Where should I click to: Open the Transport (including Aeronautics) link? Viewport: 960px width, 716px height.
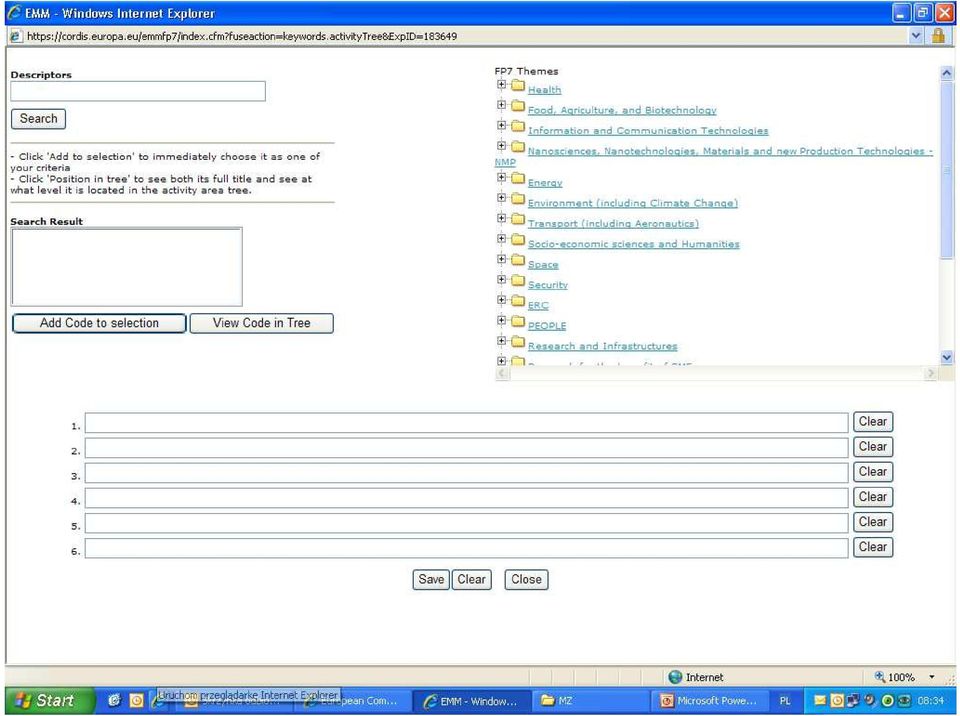[x=613, y=224]
